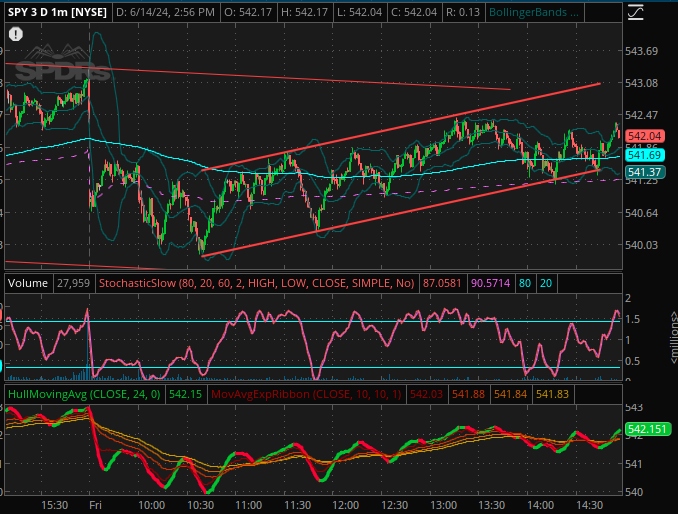This screenshot has width=678, height=514.
Task: Click the 541.37 price bubble
Action: (645, 173)
